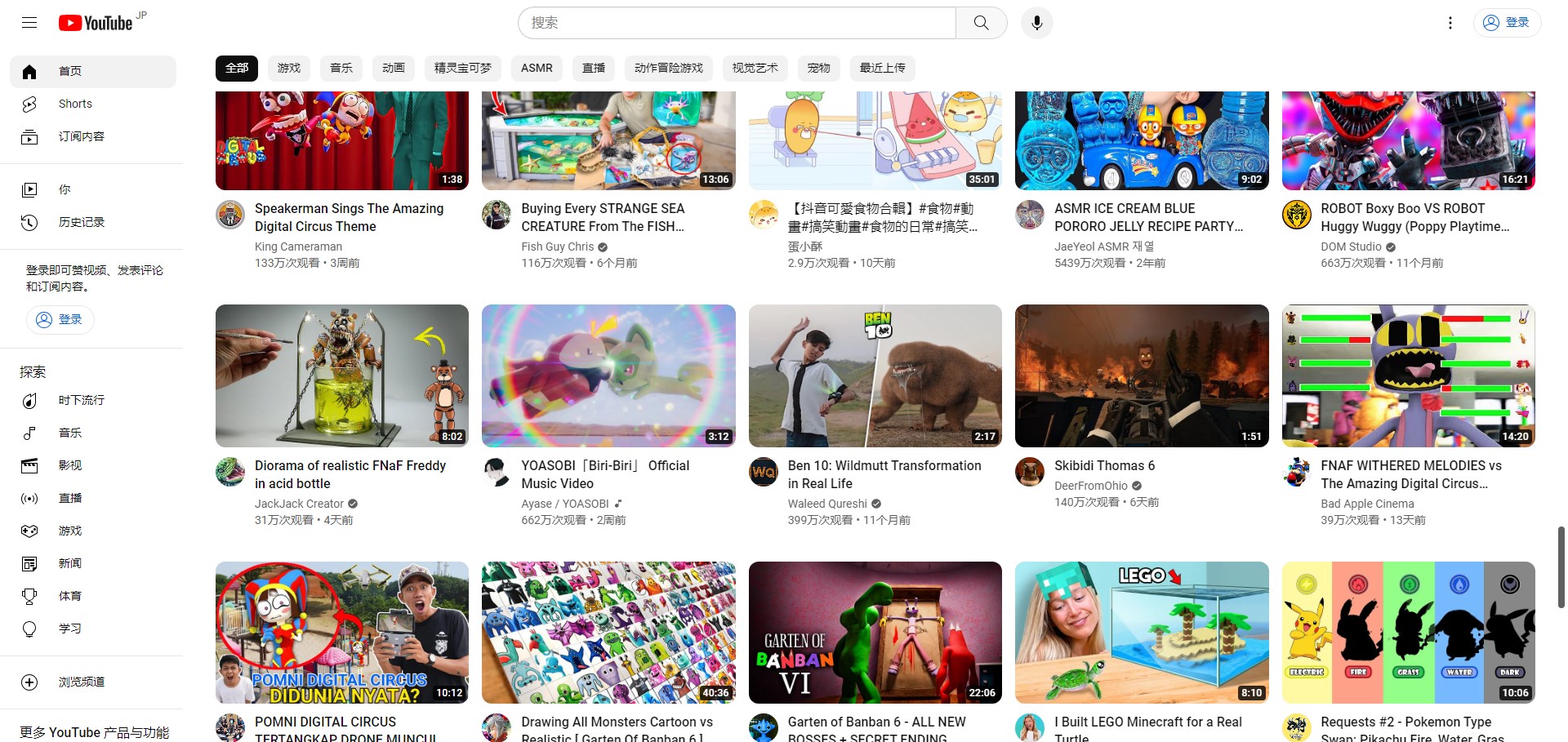Image resolution: width=1568 pixels, height=742 pixels.
Task: Play Pokemon Type Swap Pikachu thumbnail
Action: coord(1409,633)
